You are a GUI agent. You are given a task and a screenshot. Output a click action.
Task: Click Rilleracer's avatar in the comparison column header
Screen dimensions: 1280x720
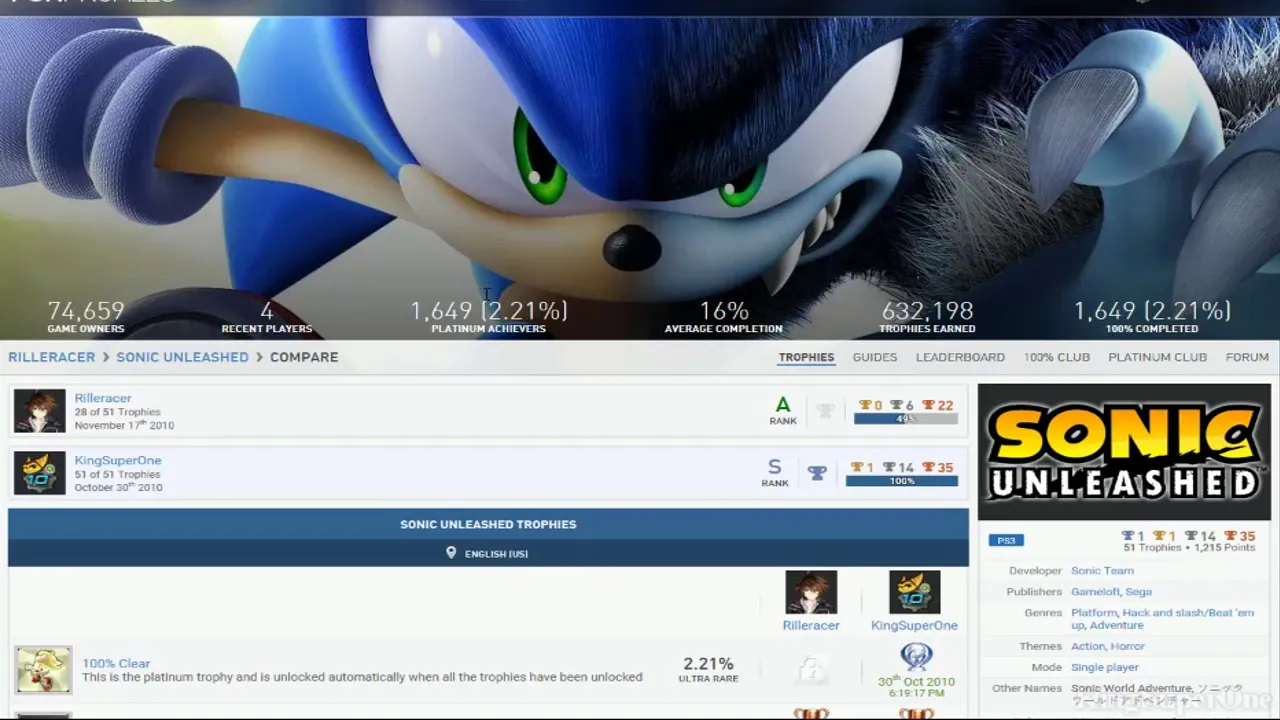click(811, 592)
